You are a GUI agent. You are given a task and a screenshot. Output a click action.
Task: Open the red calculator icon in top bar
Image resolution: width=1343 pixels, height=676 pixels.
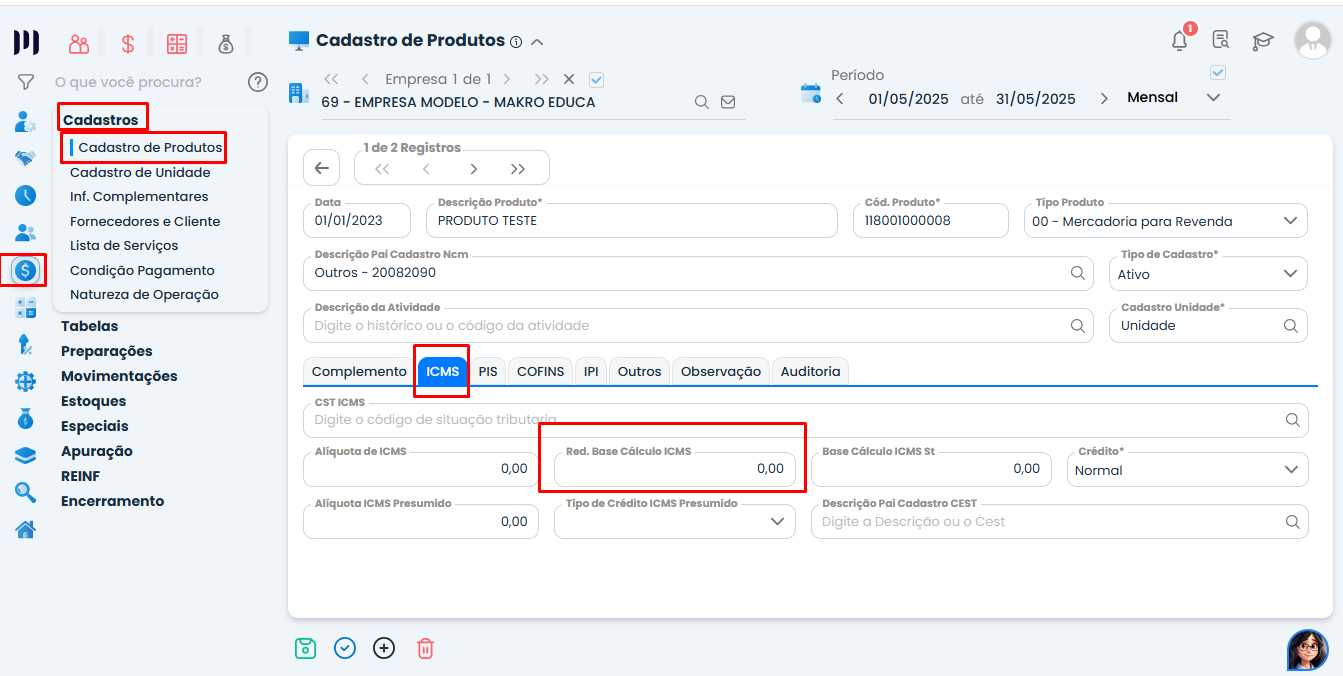tap(177, 43)
